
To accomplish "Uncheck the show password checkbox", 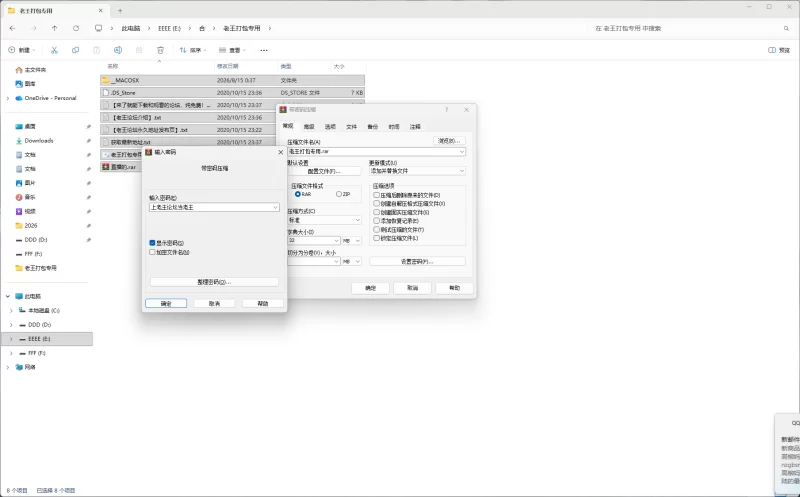I will [152, 243].
